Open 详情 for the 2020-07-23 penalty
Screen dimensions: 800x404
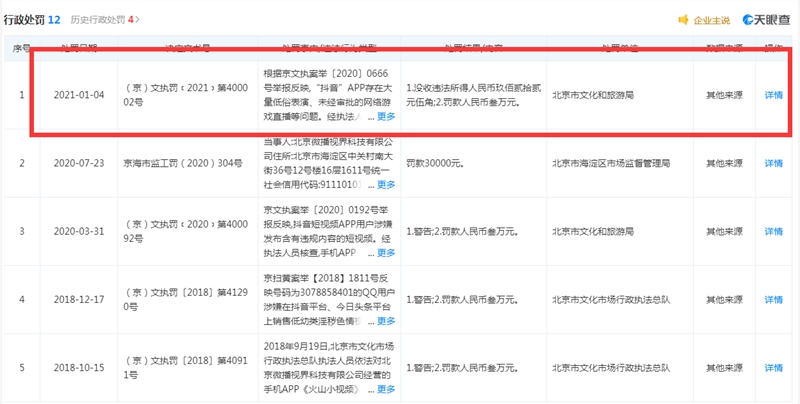[x=773, y=163]
